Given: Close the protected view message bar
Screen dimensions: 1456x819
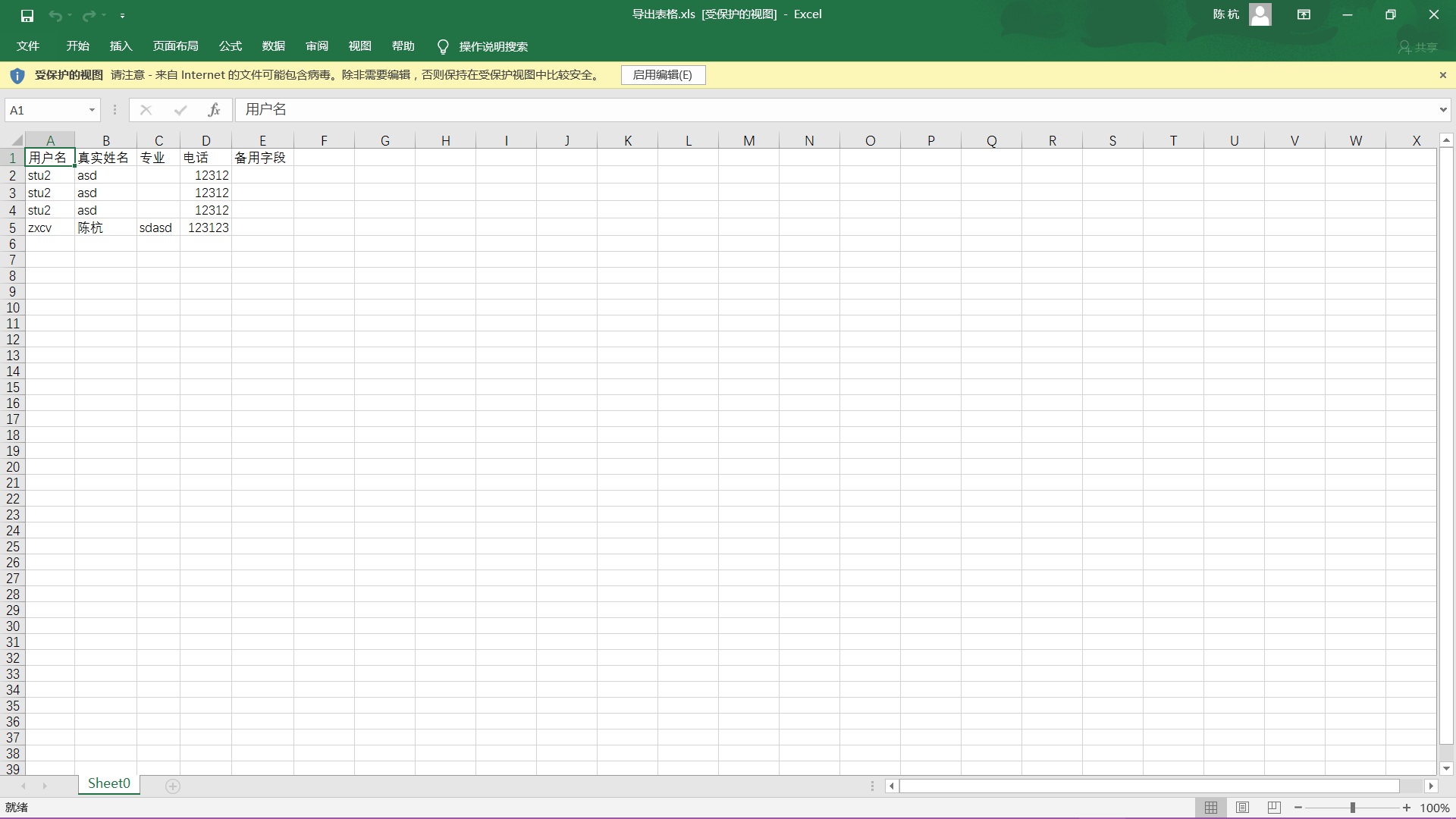Looking at the screenshot, I should tap(1442, 75).
